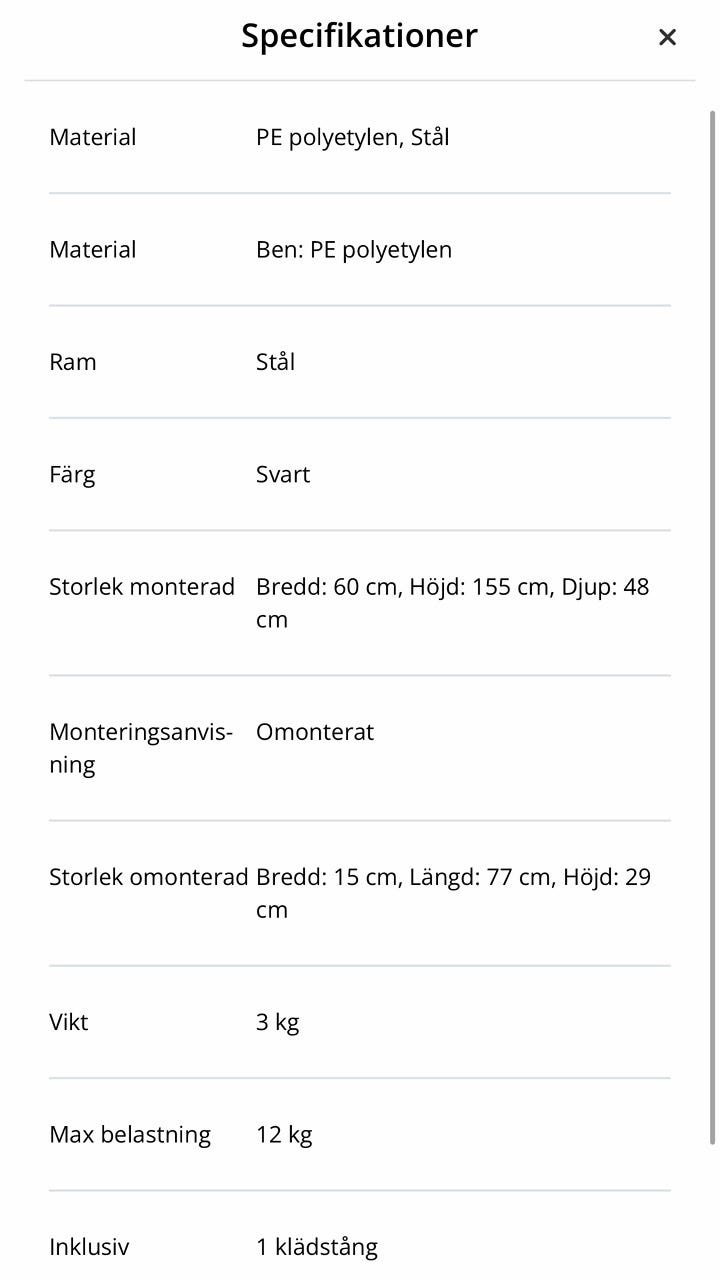Select the "12 kg" max load value
Image resolution: width=720 pixels, height=1280 pixels.
(284, 1135)
